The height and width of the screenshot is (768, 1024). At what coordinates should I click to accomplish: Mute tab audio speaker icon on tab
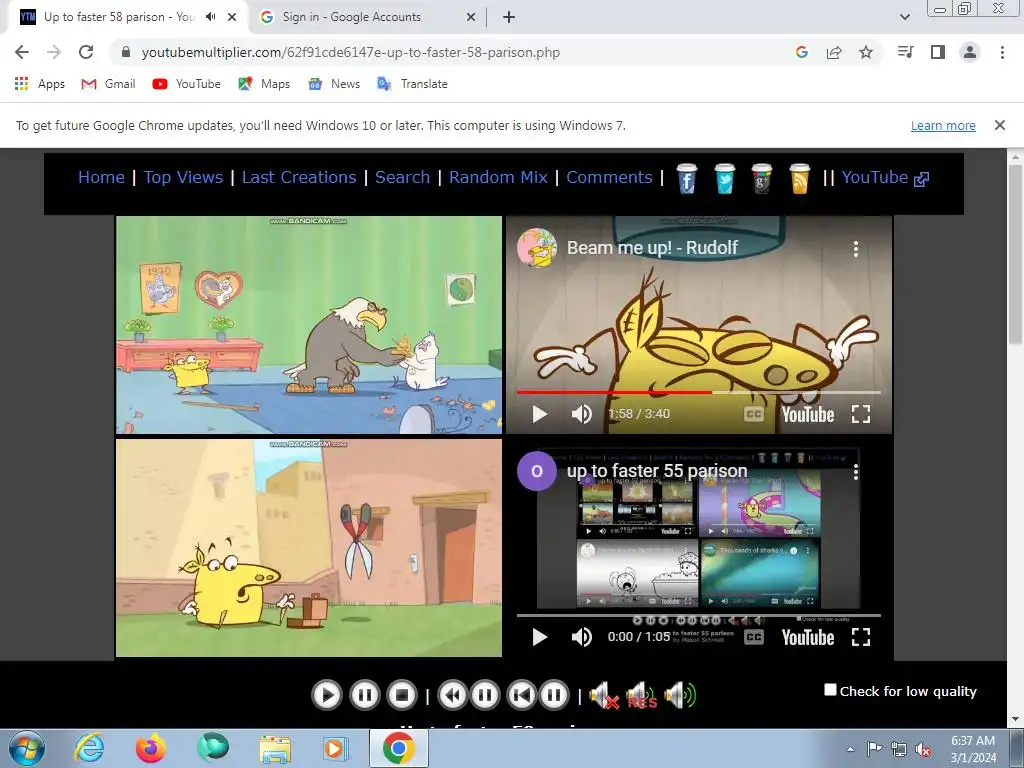210,17
